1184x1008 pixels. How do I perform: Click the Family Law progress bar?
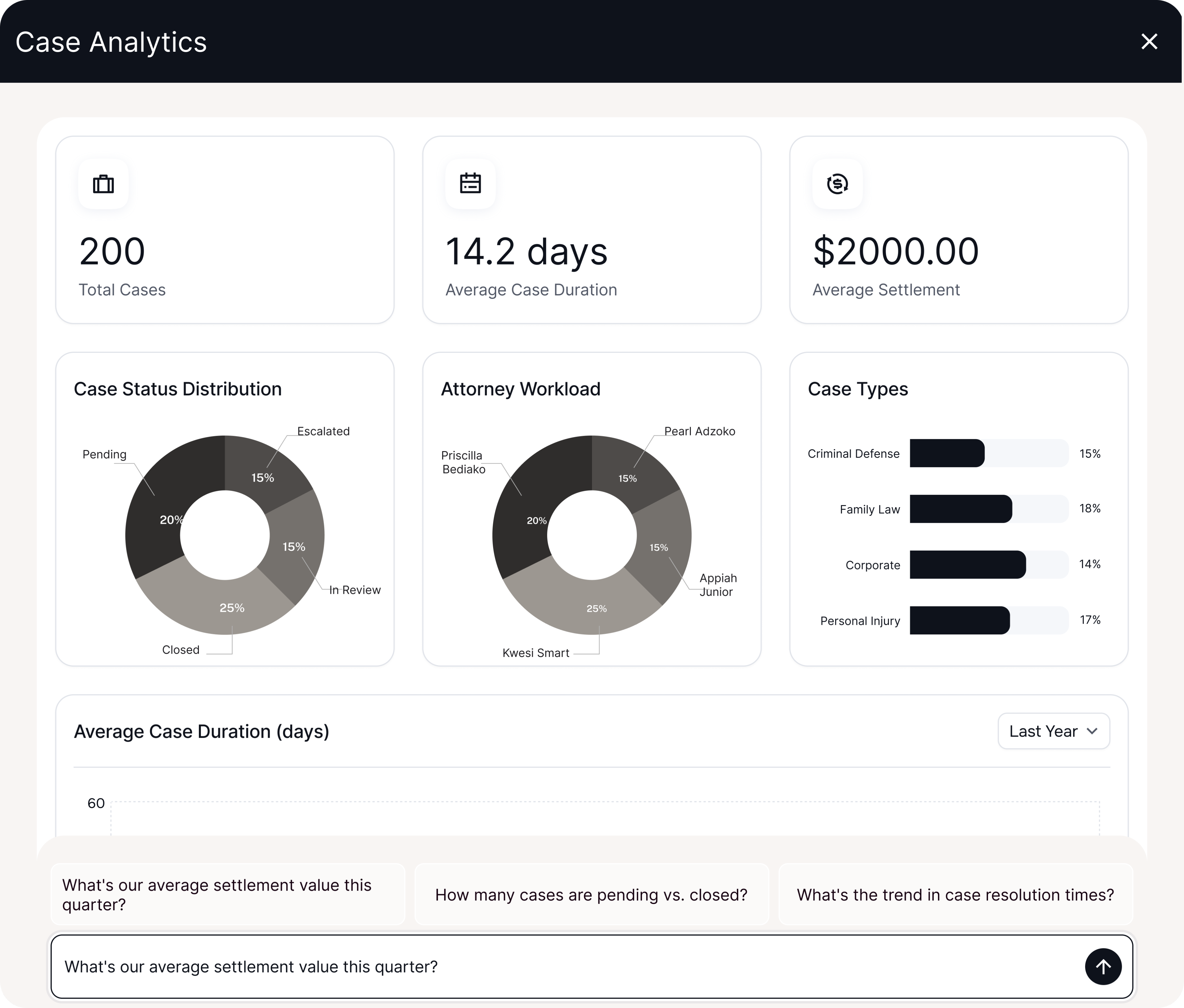pos(989,509)
